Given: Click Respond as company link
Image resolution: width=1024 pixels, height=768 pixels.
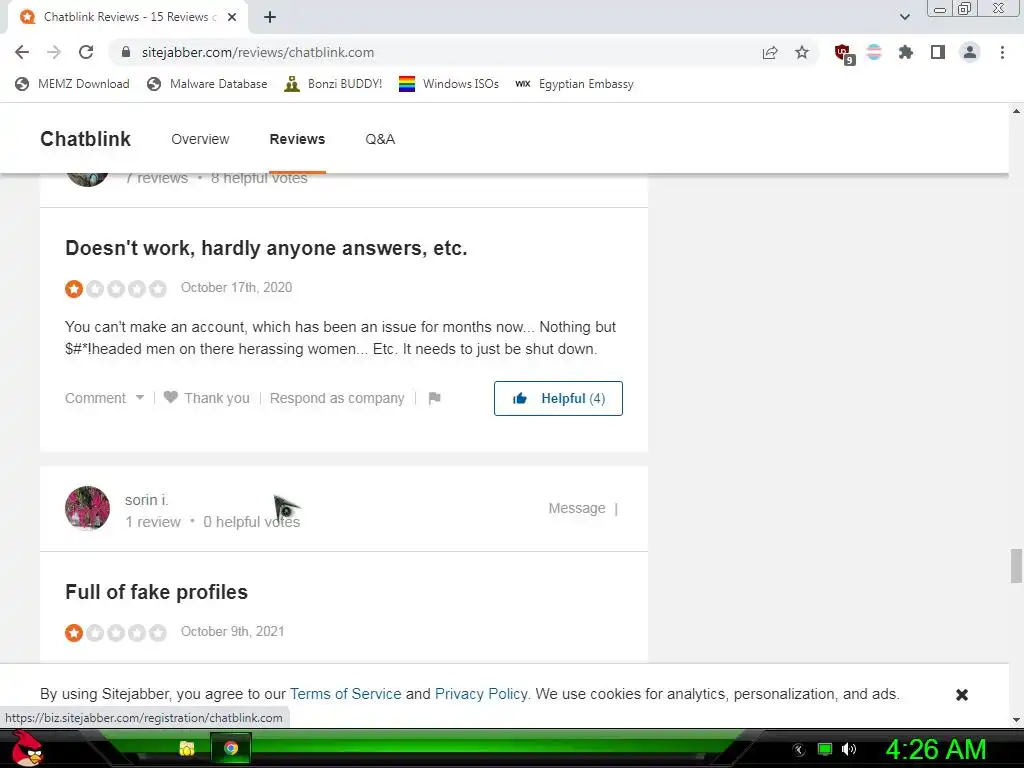Looking at the screenshot, I should 337,398.
